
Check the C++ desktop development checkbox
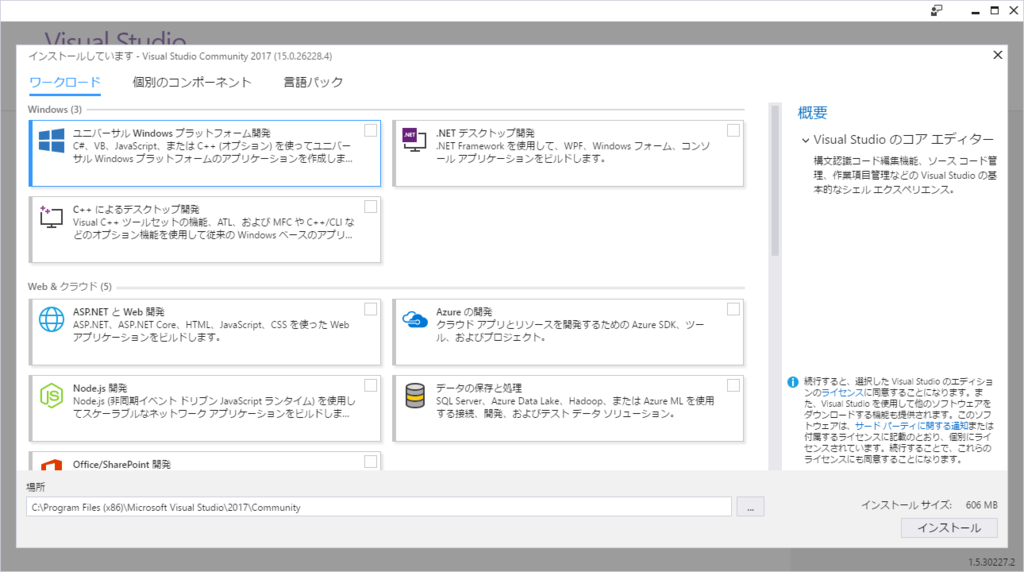(370, 207)
